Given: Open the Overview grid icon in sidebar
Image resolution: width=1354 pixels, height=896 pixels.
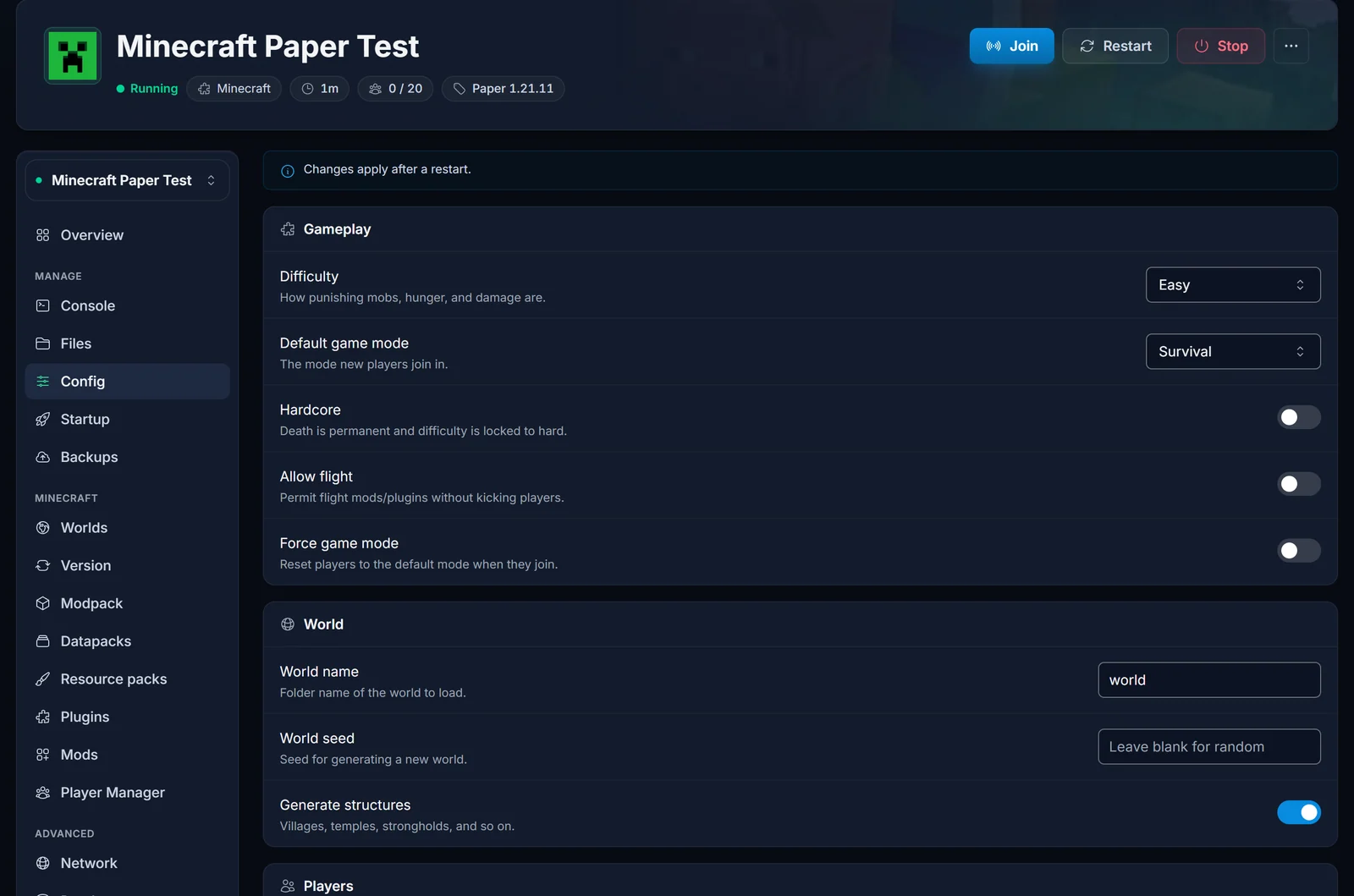Looking at the screenshot, I should click(43, 235).
